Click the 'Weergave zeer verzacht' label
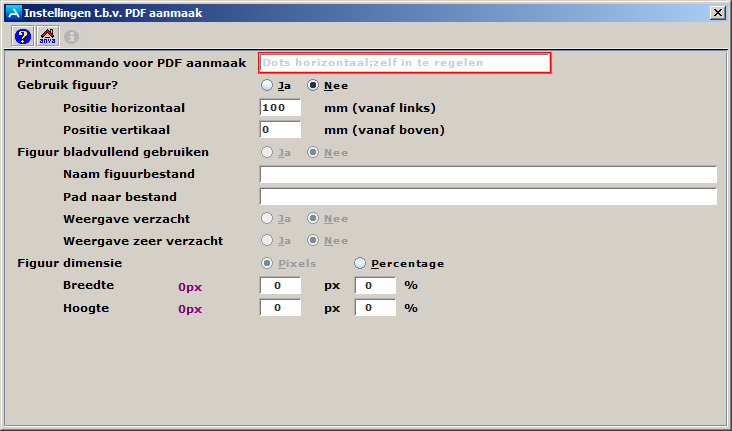The width and height of the screenshot is (732, 431). pyautogui.click(x=143, y=241)
